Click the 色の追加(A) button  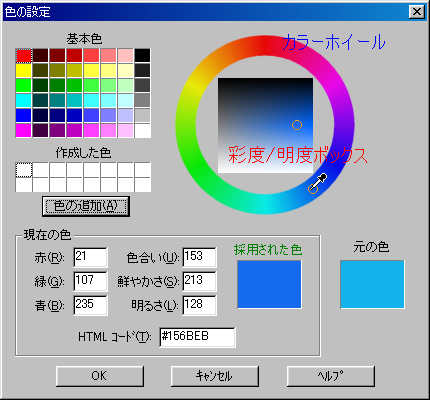tap(86, 206)
